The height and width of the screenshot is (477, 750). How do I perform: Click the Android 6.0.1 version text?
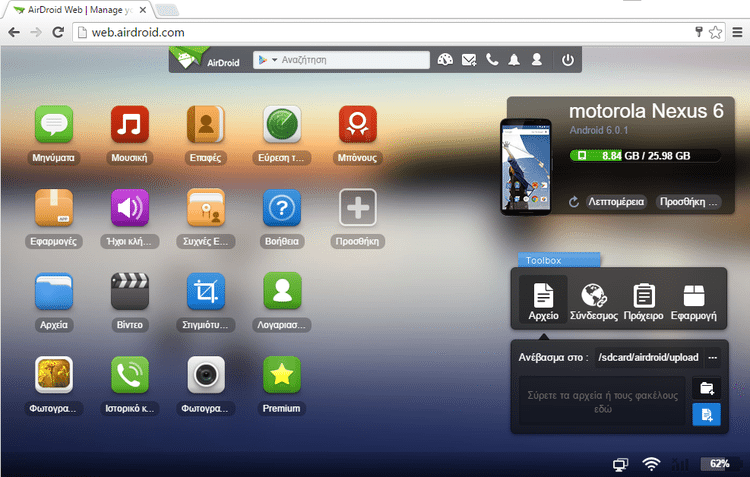[599, 130]
